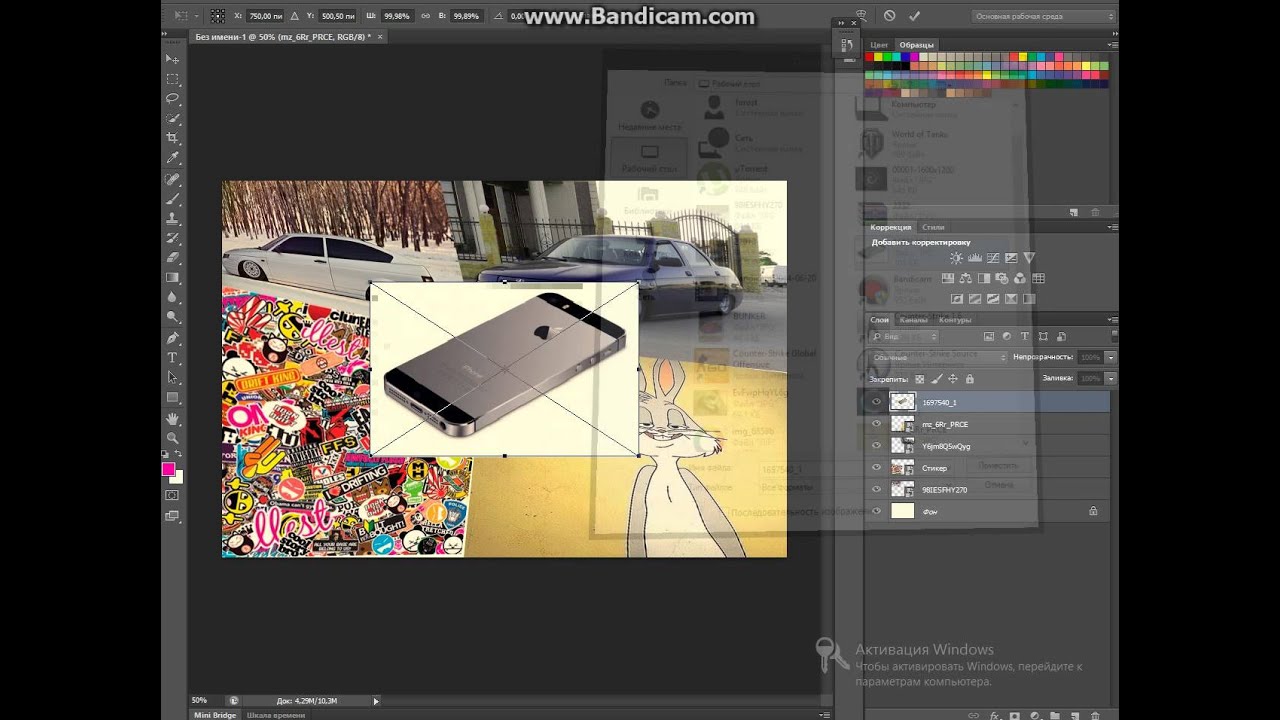Select the Horizontal Type tool
Image resolution: width=1280 pixels, height=720 pixels.
172,358
